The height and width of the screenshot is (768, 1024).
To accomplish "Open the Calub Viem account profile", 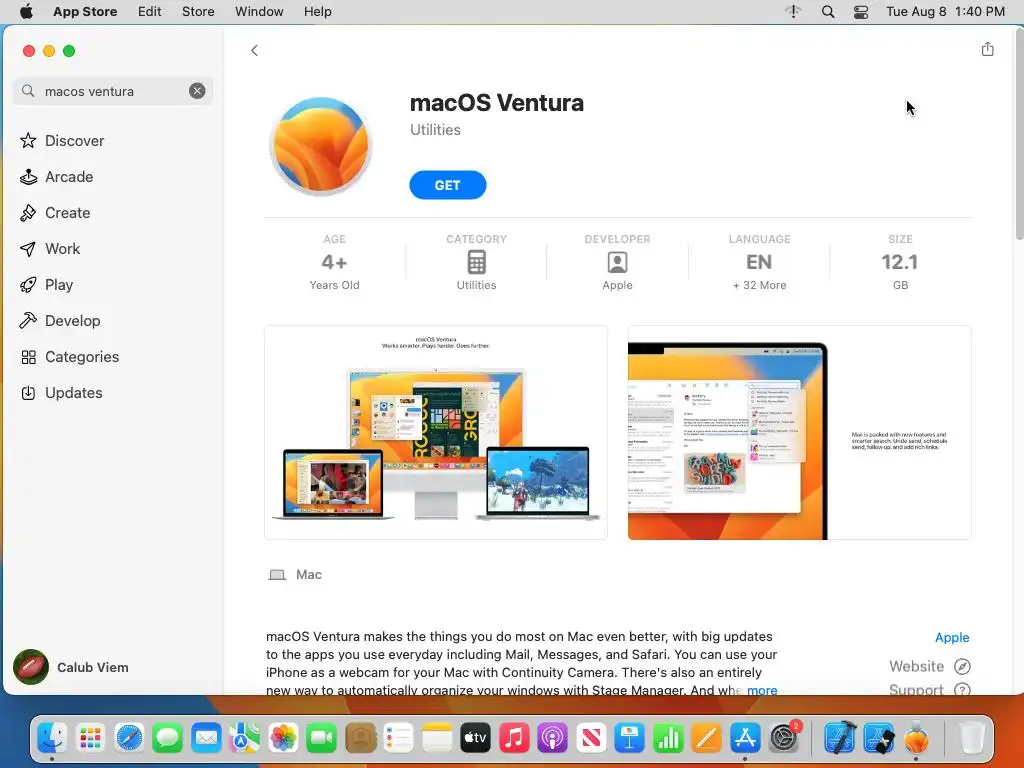I will [71, 667].
